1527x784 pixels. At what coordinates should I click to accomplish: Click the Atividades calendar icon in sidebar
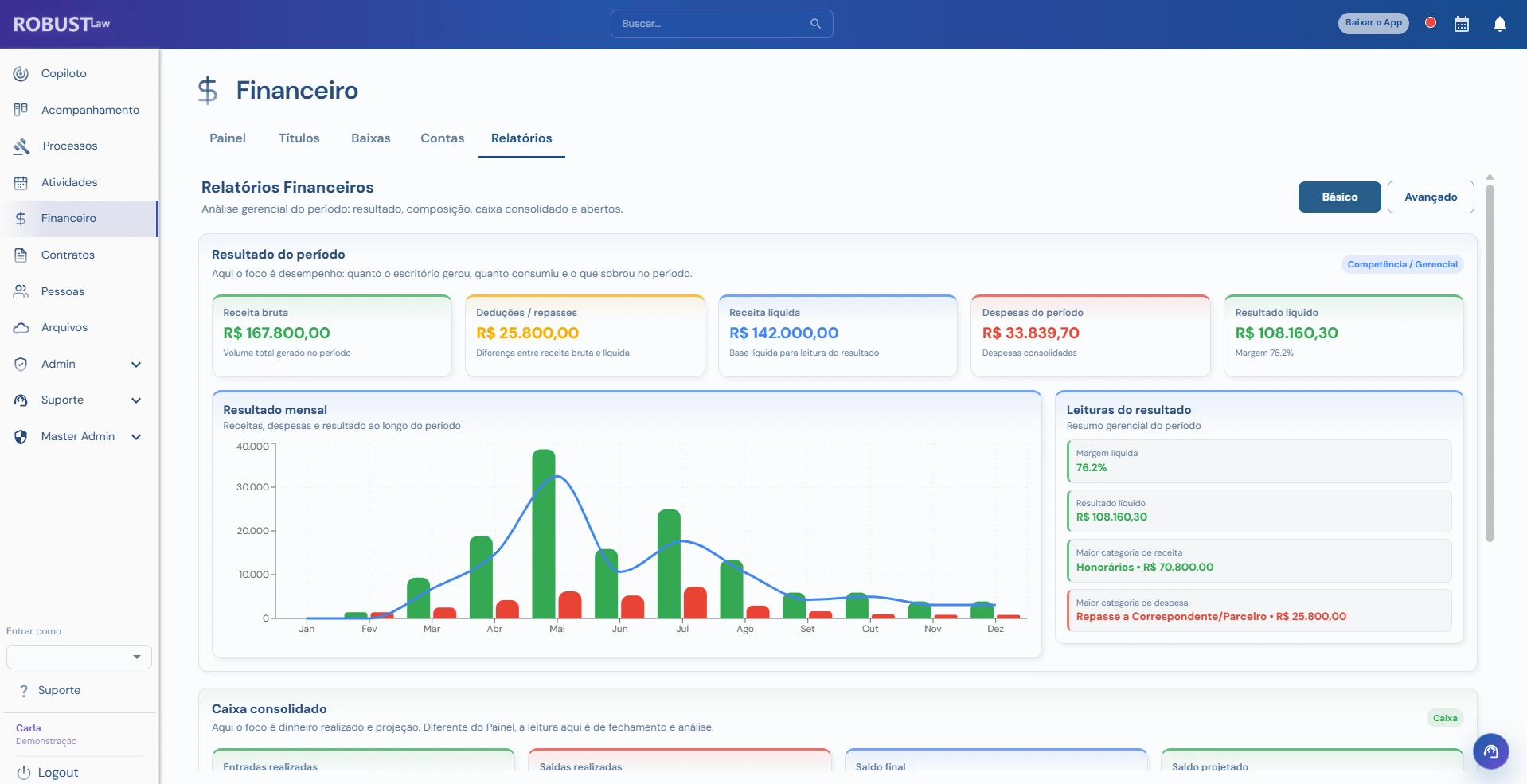[x=21, y=182]
